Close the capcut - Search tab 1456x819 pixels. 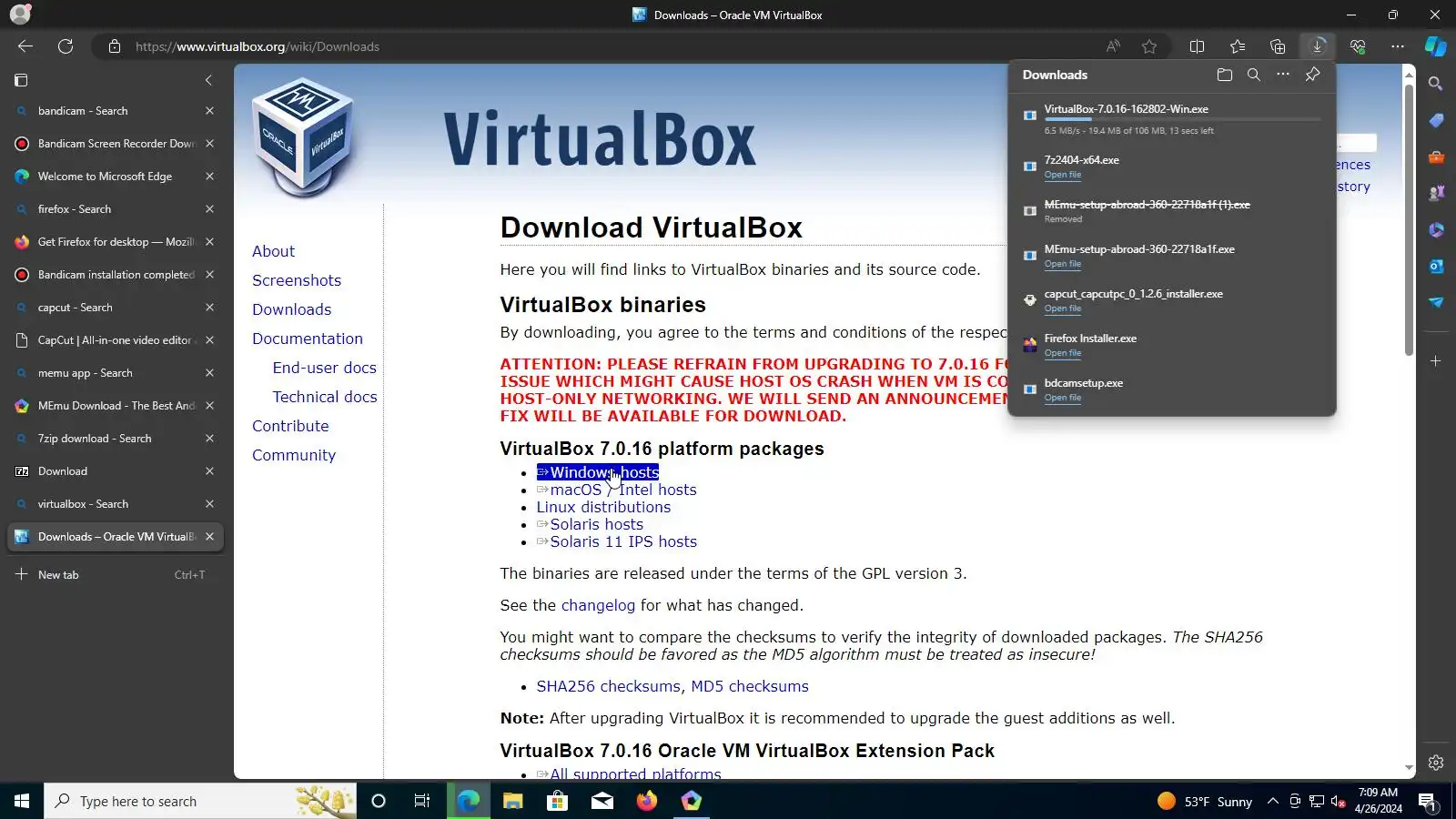tap(209, 308)
